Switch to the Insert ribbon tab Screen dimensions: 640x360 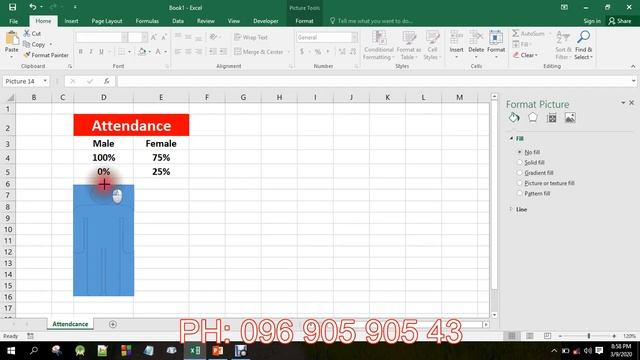tap(71, 21)
